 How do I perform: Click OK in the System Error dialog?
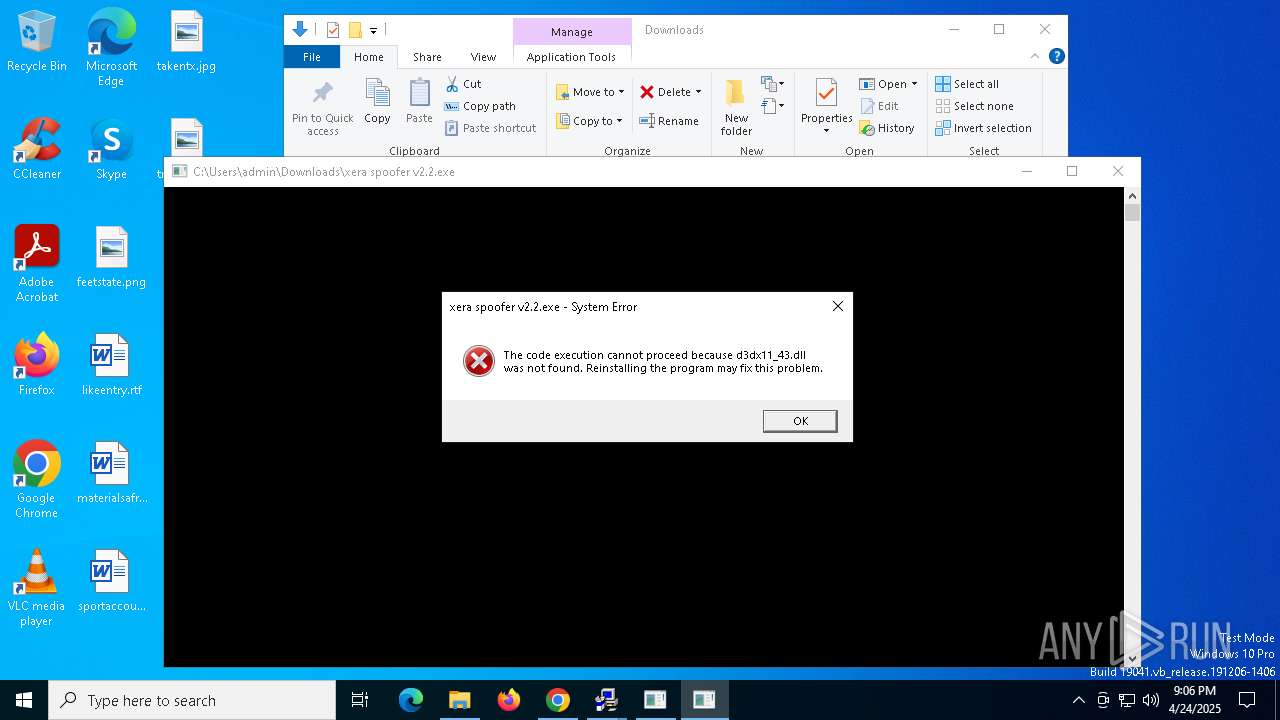800,421
